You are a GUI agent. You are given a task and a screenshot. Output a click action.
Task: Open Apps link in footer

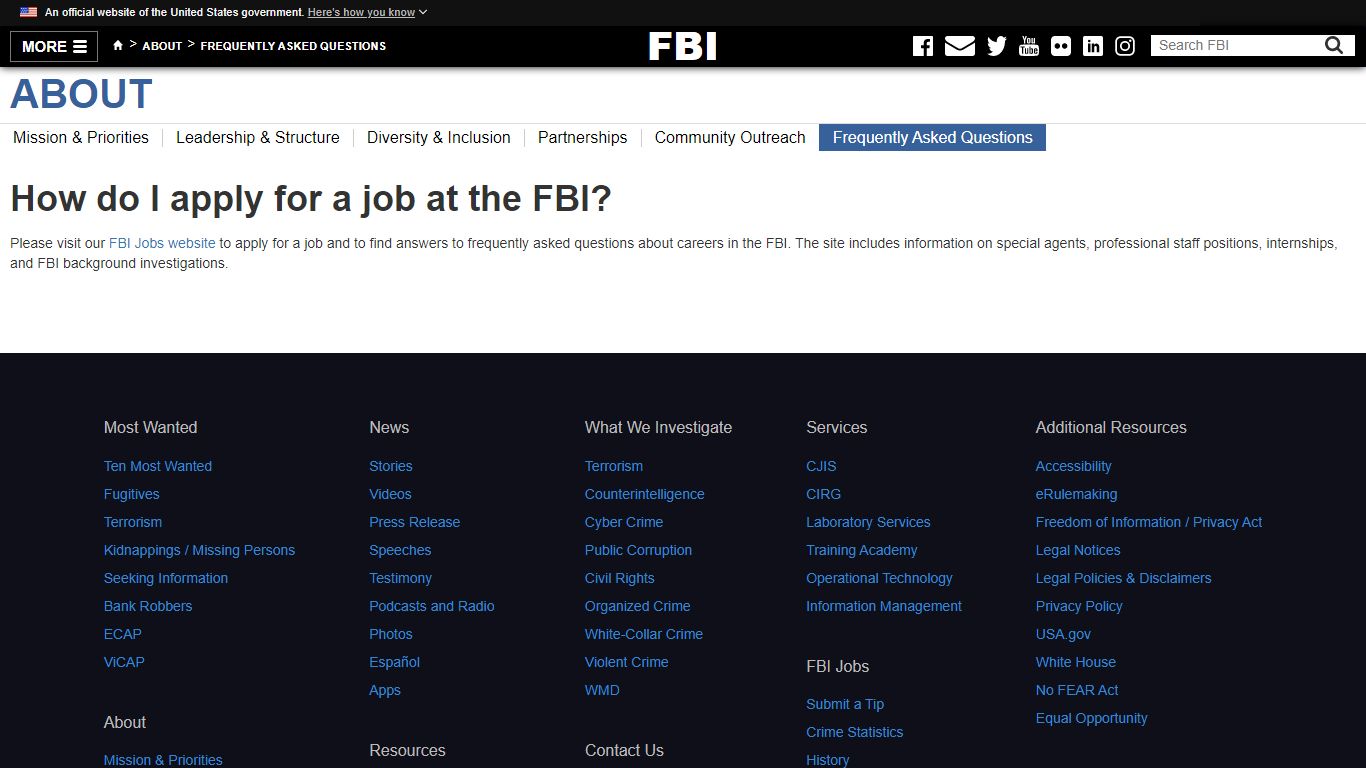pyautogui.click(x=385, y=690)
